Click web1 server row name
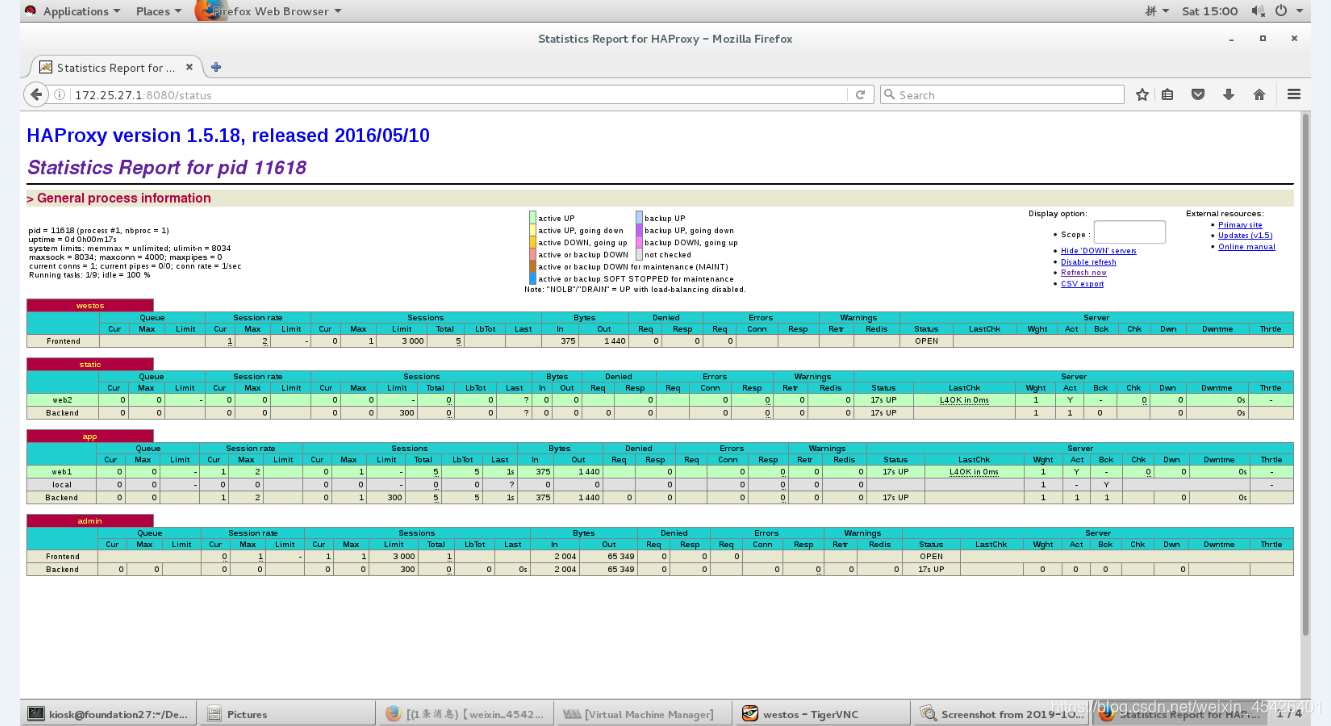This screenshot has width=1331, height=726. pos(61,472)
